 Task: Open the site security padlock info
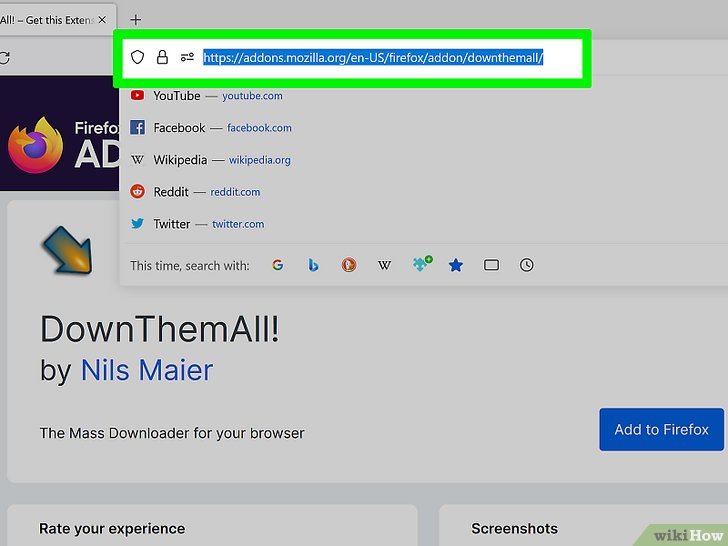162,58
